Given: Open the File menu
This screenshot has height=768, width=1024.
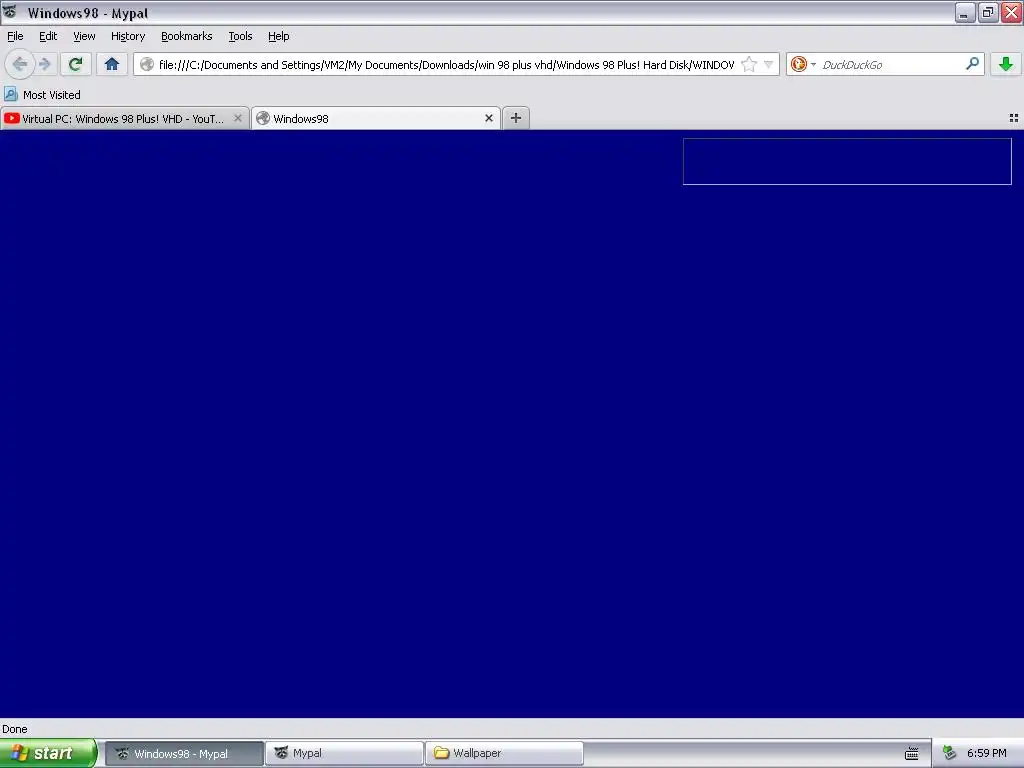Looking at the screenshot, I should tap(15, 36).
